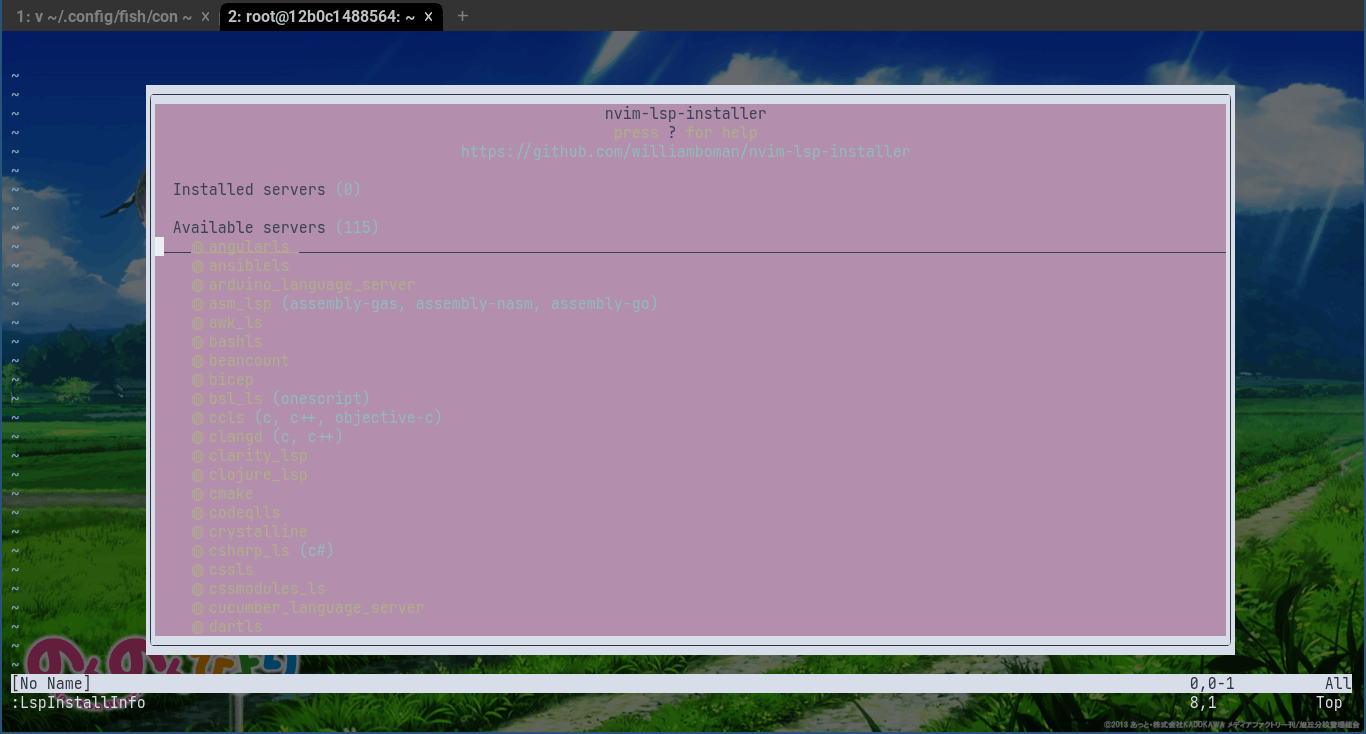Click the cssls server icon

pyautogui.click(x=198, y=570)
